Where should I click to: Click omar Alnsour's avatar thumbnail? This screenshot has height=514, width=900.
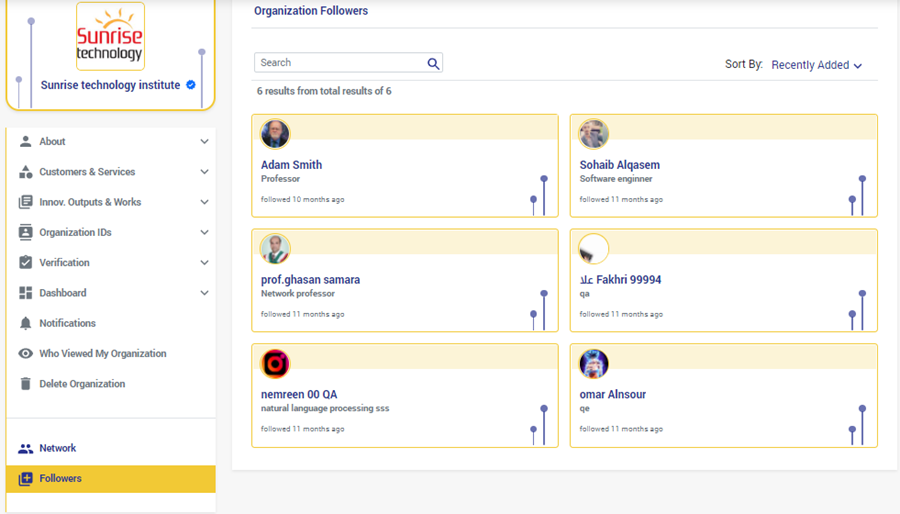tap(594, 364)
